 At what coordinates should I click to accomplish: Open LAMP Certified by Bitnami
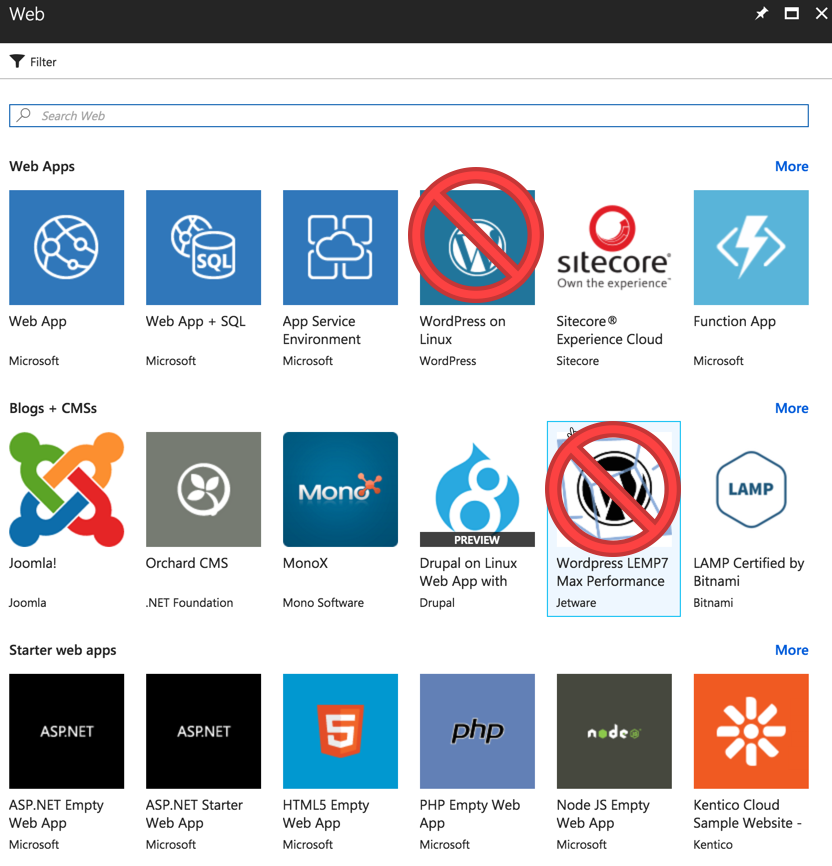(x=751, y=489)
